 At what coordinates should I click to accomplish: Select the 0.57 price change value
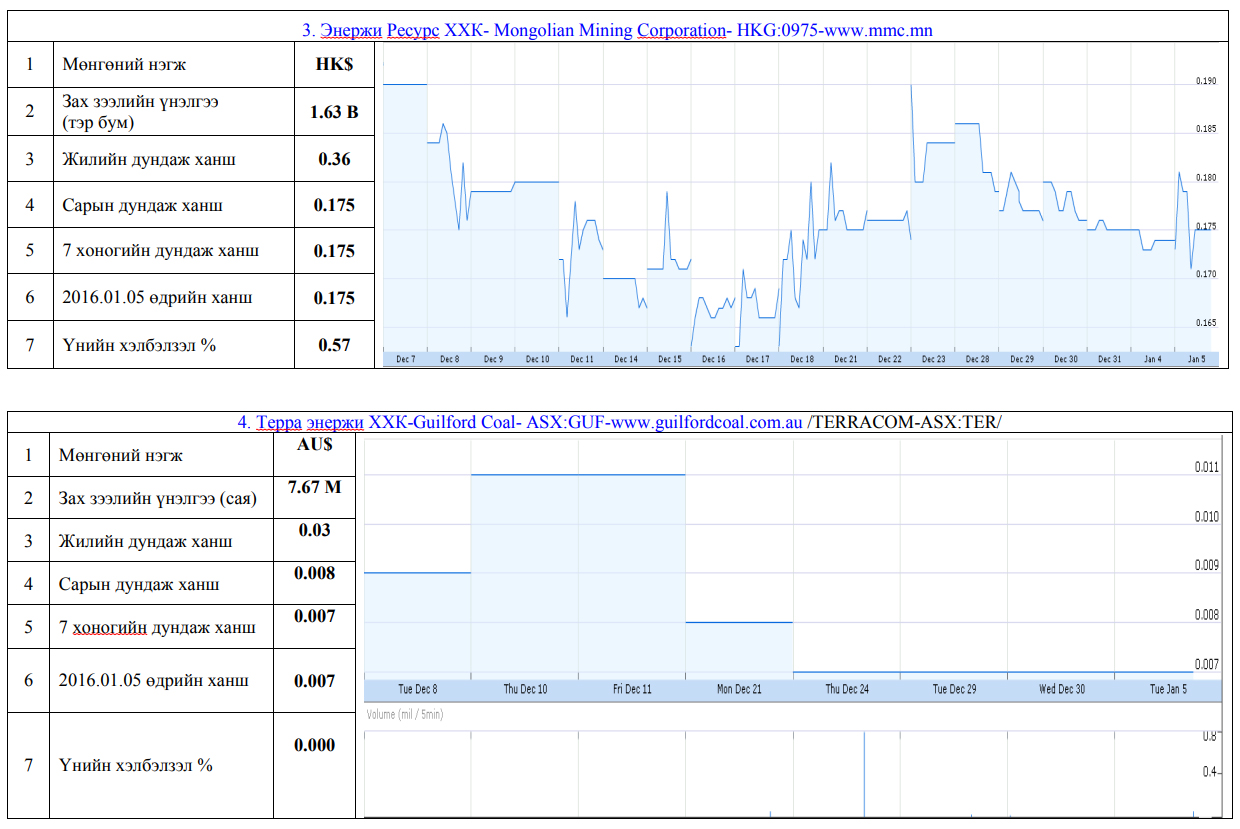[x=334, y=345]
